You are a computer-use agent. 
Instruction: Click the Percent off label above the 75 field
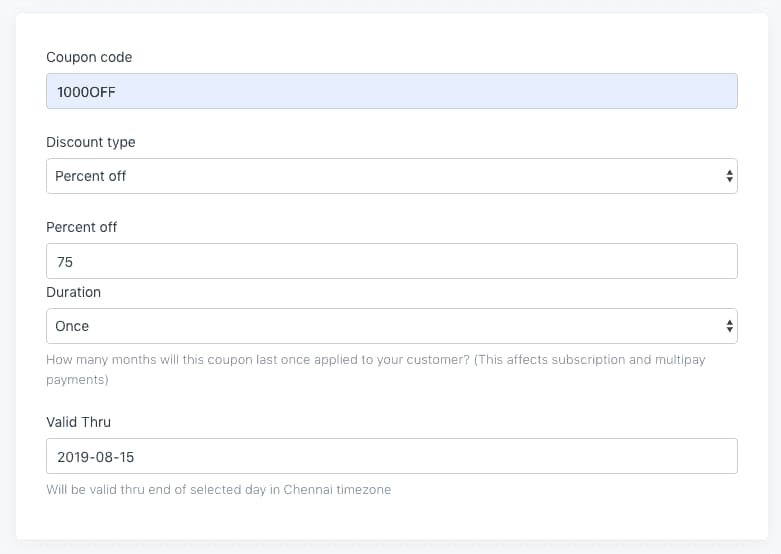point(81,227)
